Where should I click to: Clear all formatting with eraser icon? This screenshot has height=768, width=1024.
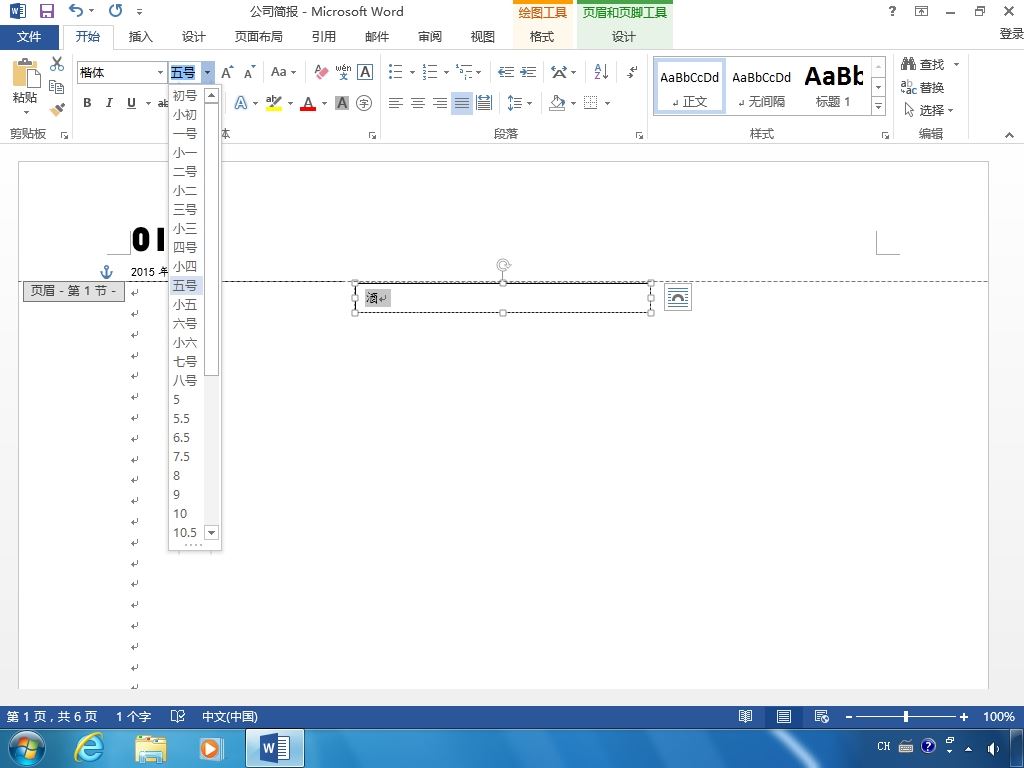click(321, 72)
